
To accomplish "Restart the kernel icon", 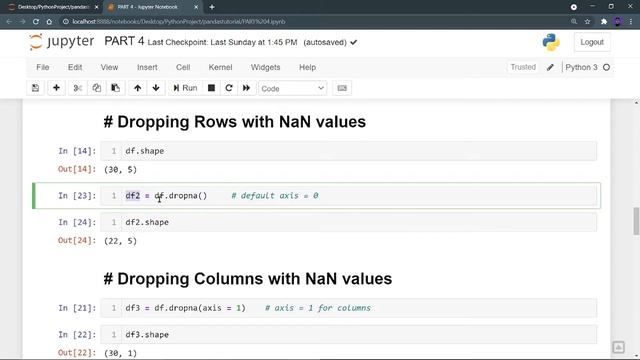I will coord(229,88).
